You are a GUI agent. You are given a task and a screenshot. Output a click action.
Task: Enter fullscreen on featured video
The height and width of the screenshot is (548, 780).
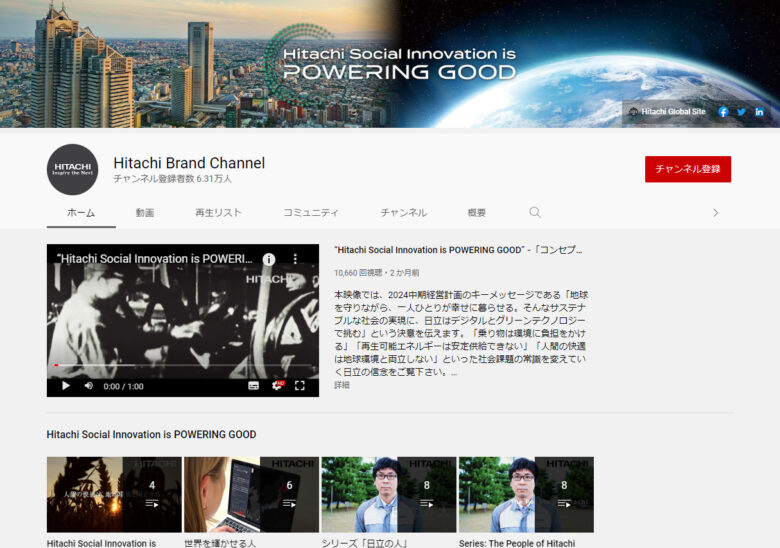point(299,386)
